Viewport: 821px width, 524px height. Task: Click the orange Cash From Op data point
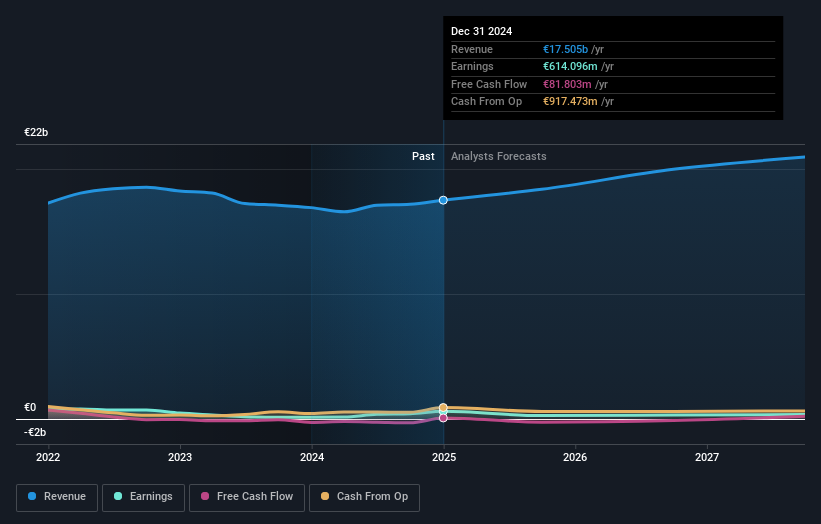[443, 407]
